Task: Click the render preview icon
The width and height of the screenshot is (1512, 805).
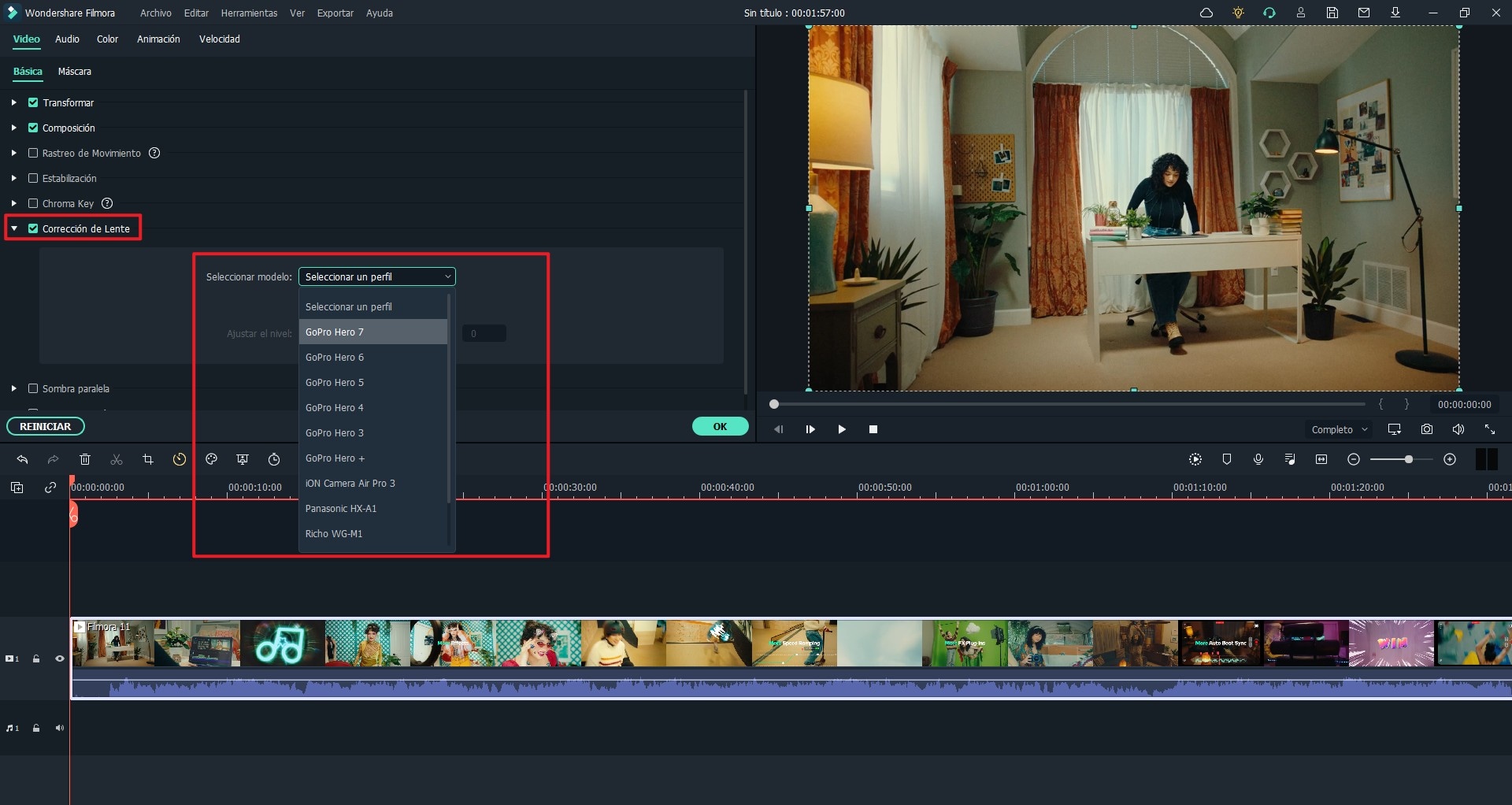Action: pyautogui.click(x=1195, y=459)
